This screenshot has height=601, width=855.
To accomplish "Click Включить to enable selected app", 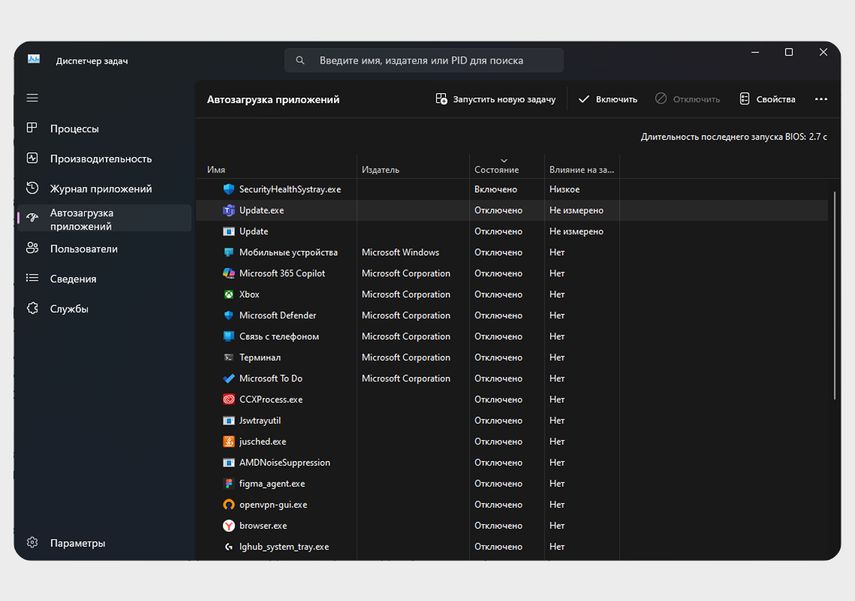I will (x=607, y=99).
